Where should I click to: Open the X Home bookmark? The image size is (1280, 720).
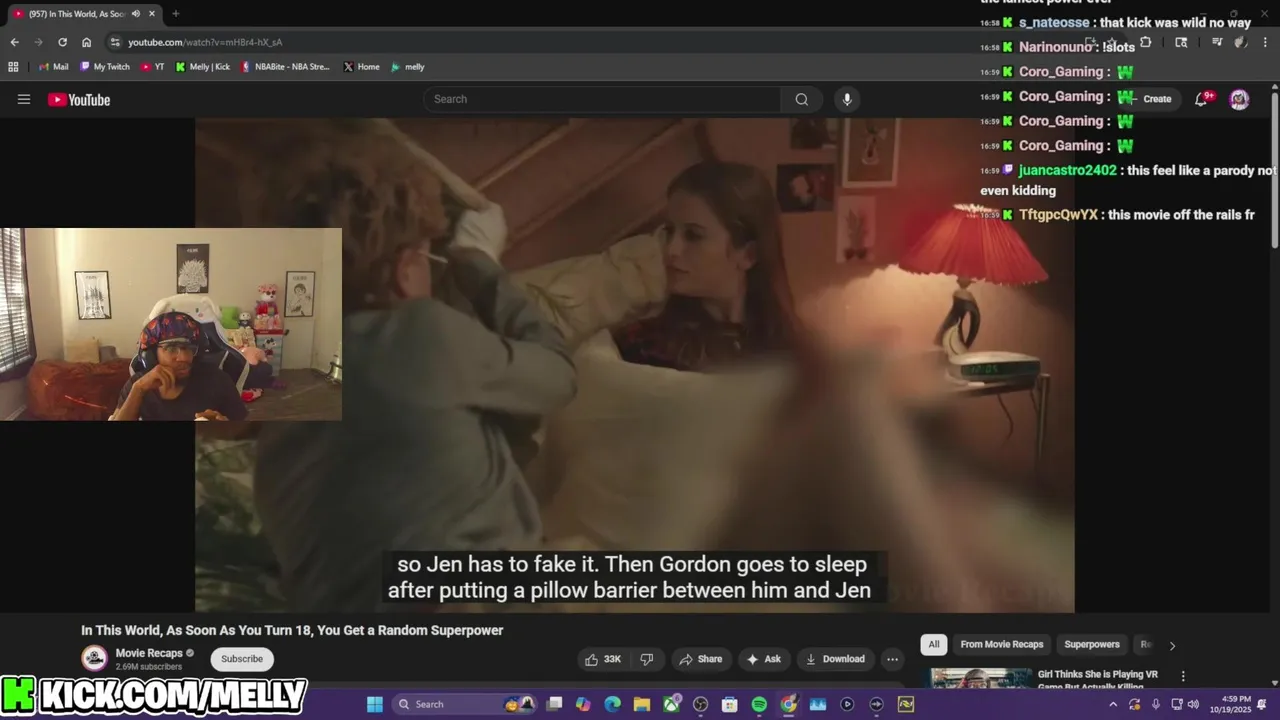click(361, 67)
